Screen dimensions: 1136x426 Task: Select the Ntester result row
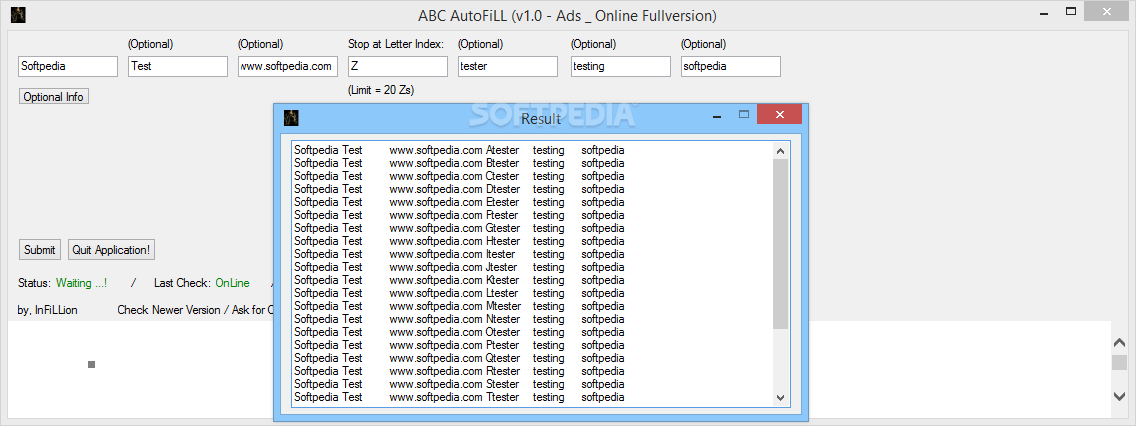[459, 319]
